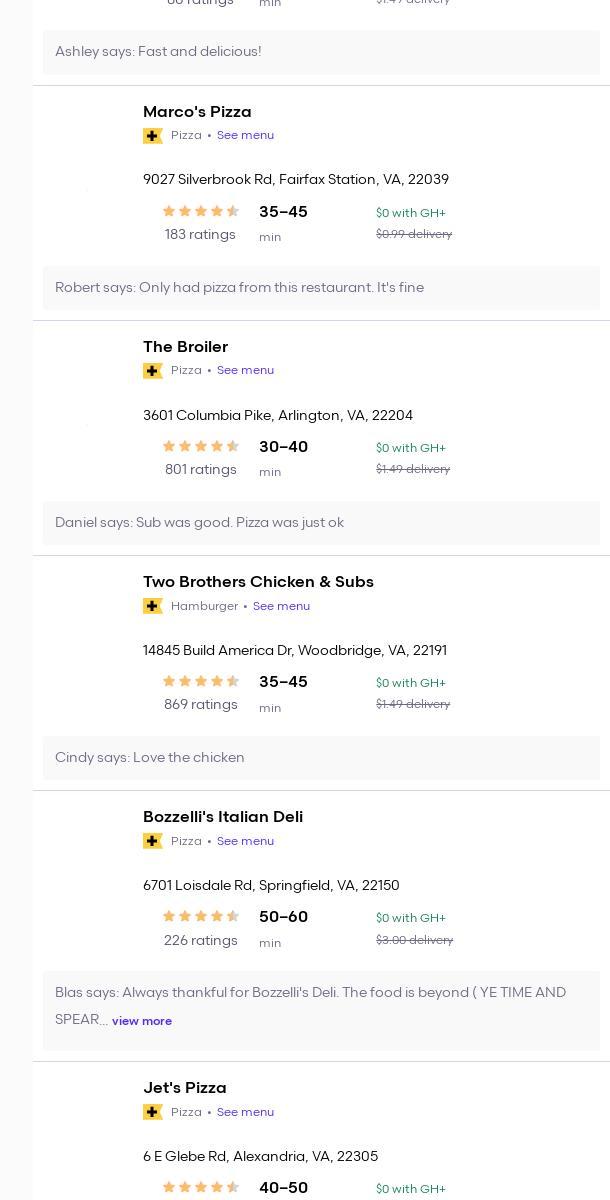Image resolution: width=610 pixels, height=1200 pixels.
Task: Click Bozzelli's Italian Deli restaurant heading
Action: [x=223, y=817]
